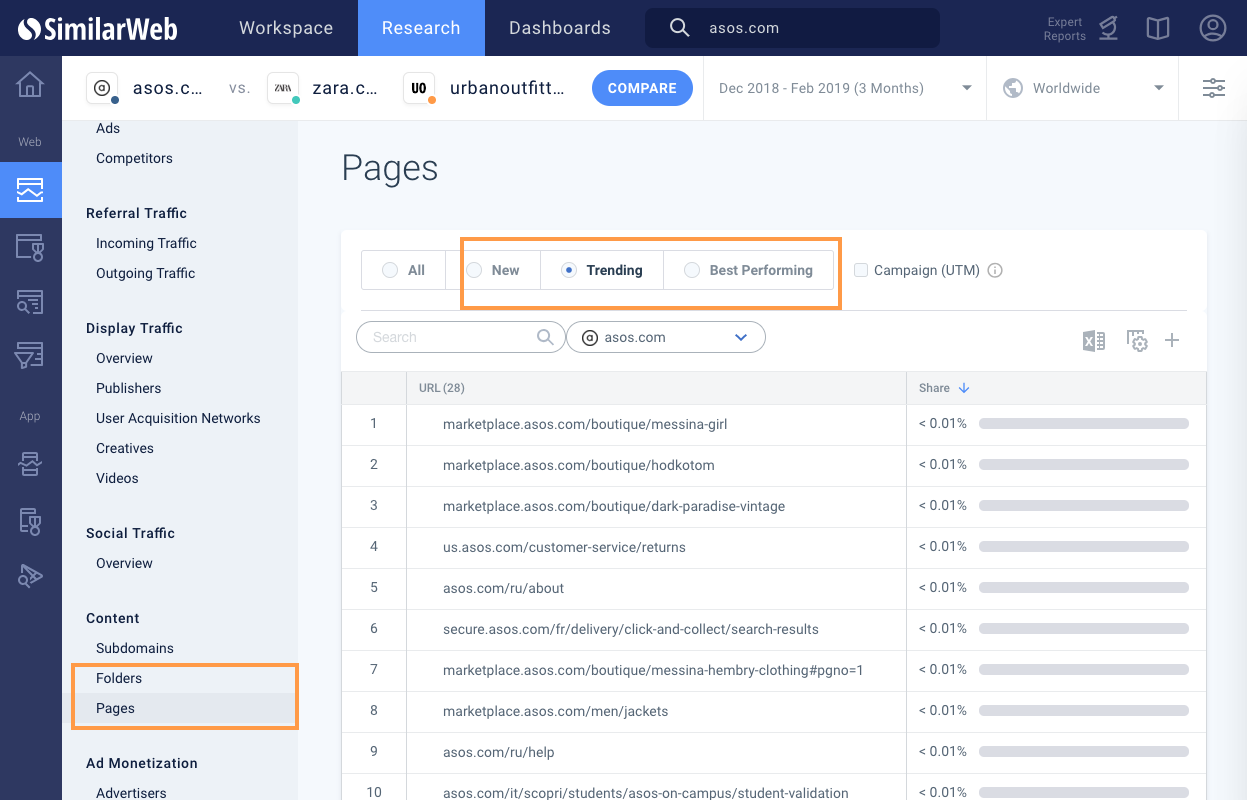Open Subdomains in the sidebar

coord(135,648)
